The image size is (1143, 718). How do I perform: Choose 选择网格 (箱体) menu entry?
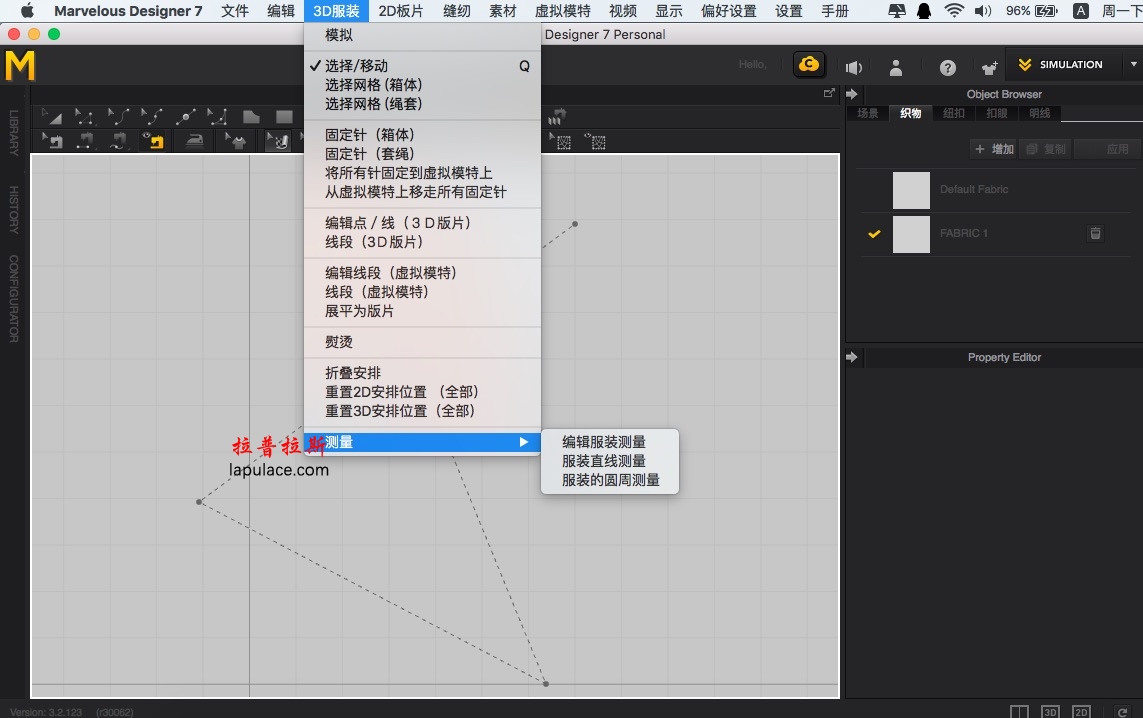point(423,85)
